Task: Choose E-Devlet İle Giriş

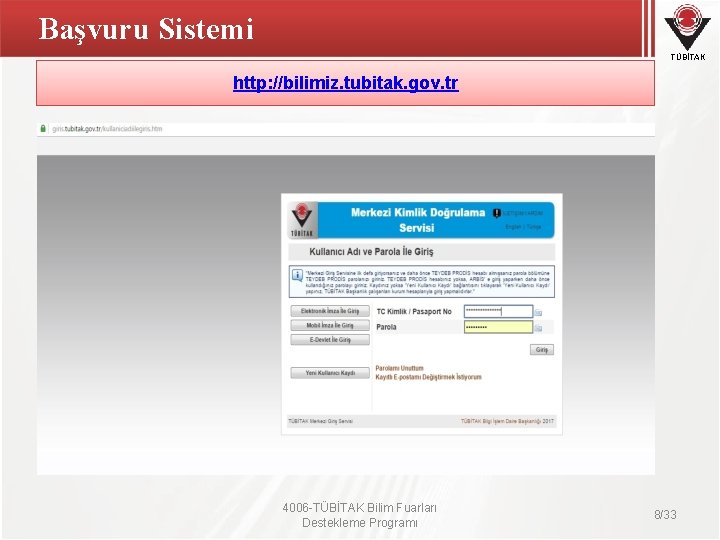Action: (x=330, y=340)
